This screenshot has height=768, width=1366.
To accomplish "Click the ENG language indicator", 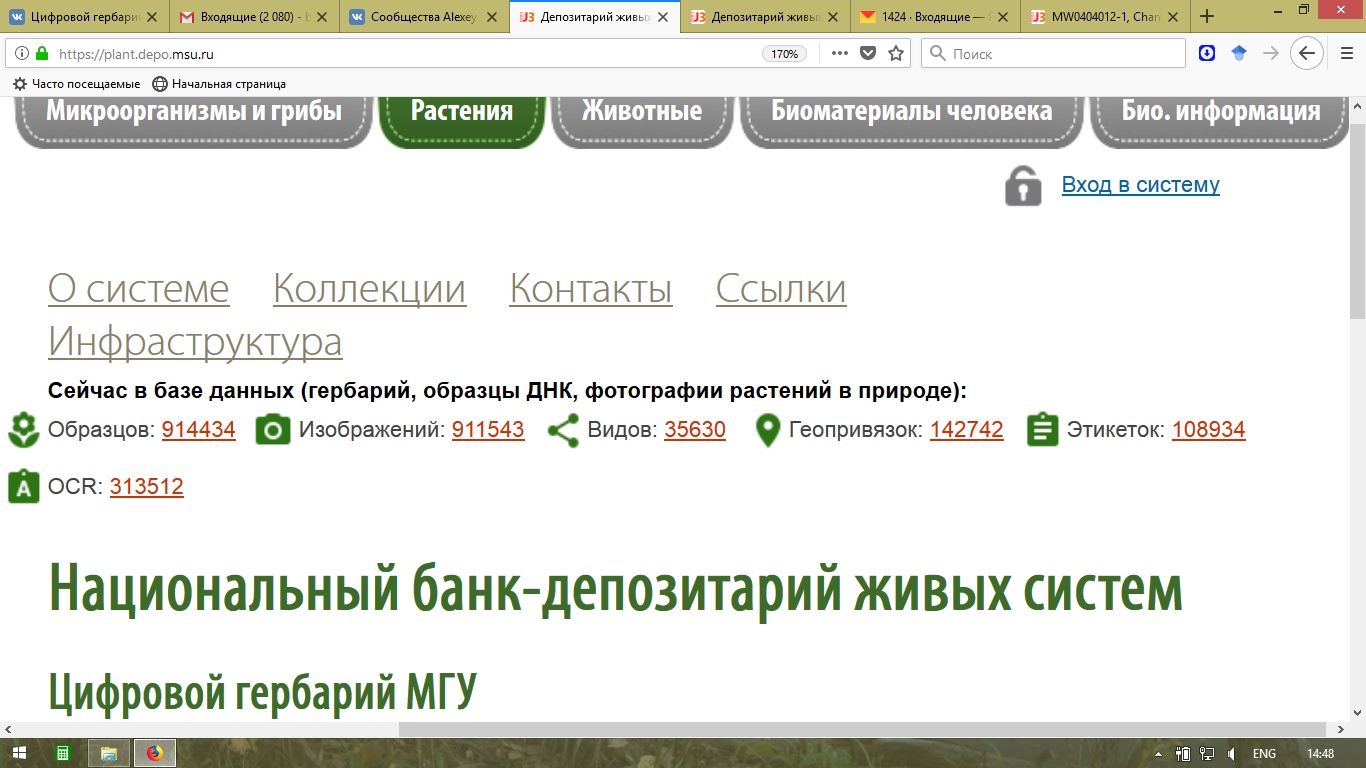I will 1264,753.
